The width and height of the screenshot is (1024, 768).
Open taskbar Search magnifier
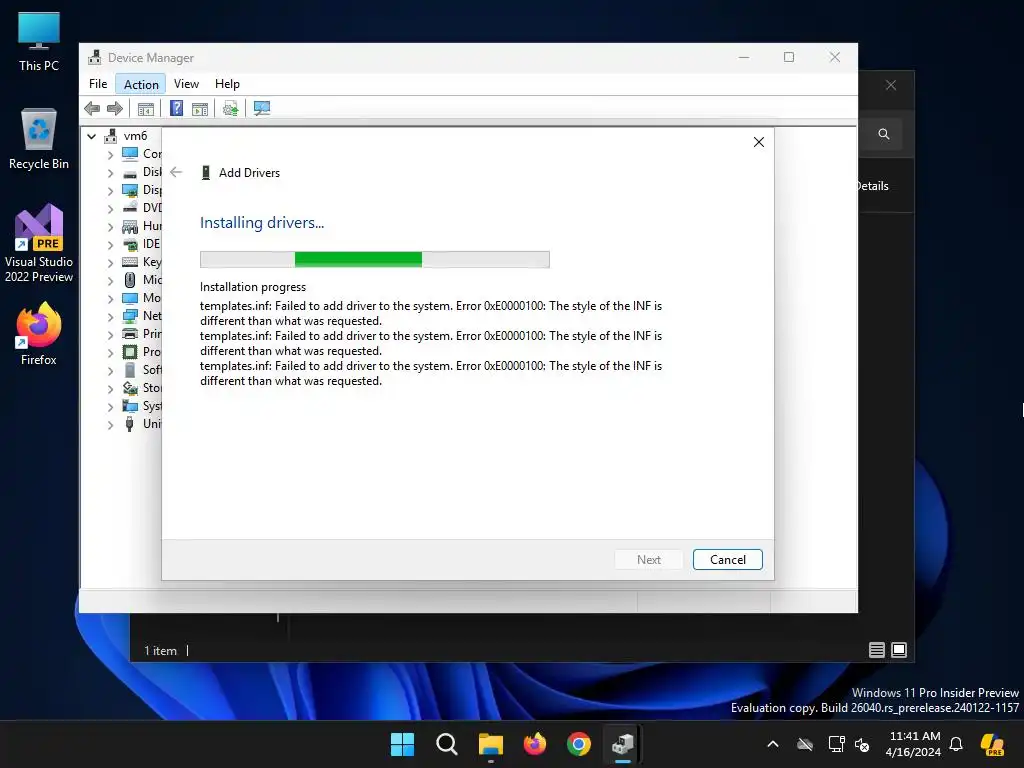point(447,744)
